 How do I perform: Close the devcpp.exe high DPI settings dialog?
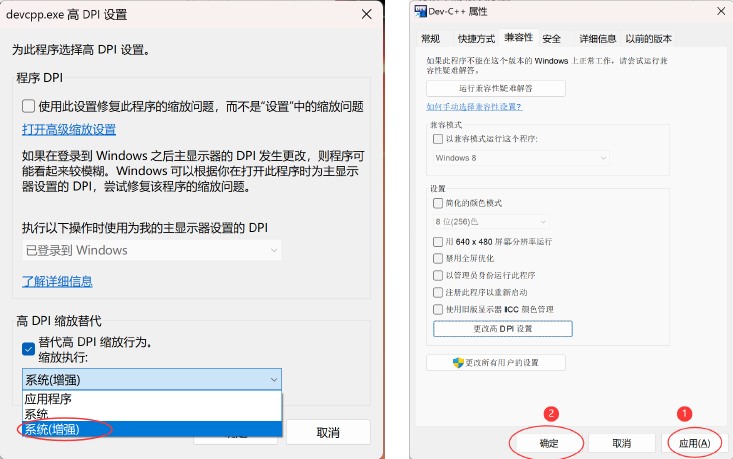point(366,14)
